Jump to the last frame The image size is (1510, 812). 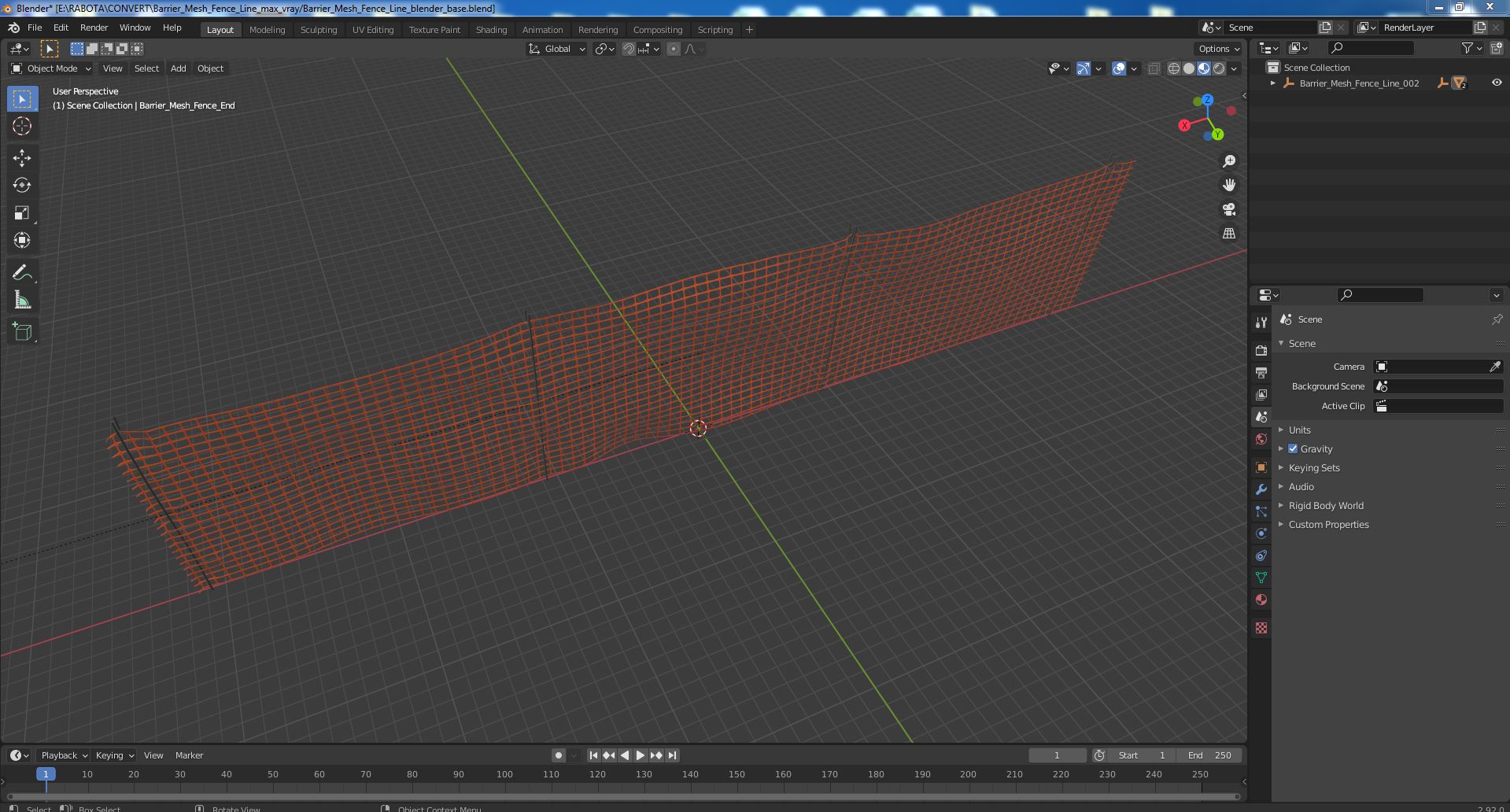[672, 755]
